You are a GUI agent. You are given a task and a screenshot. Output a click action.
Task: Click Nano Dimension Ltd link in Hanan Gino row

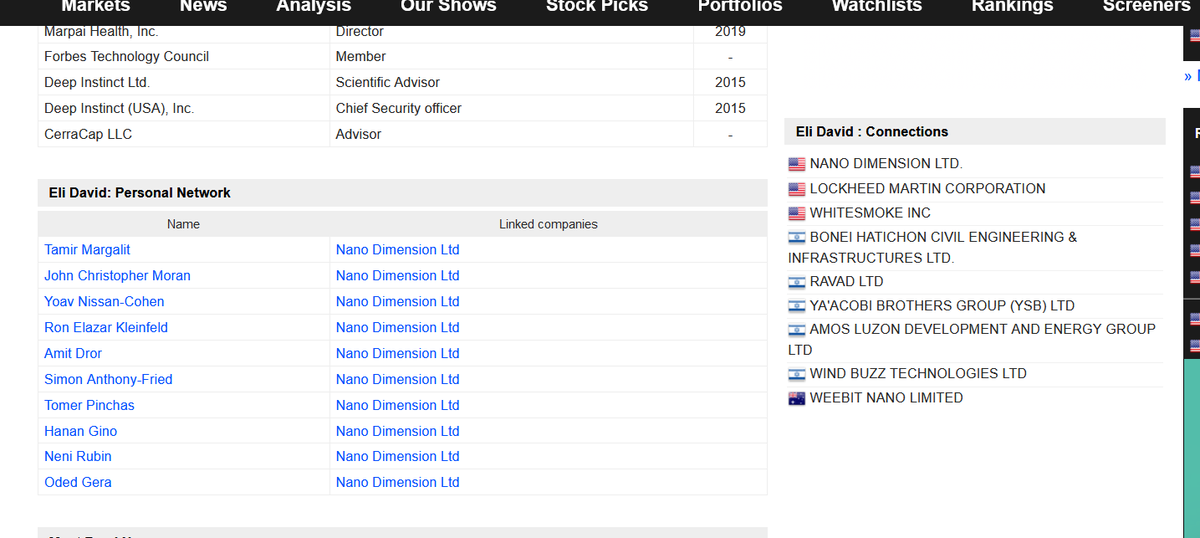tap(398, 432)
